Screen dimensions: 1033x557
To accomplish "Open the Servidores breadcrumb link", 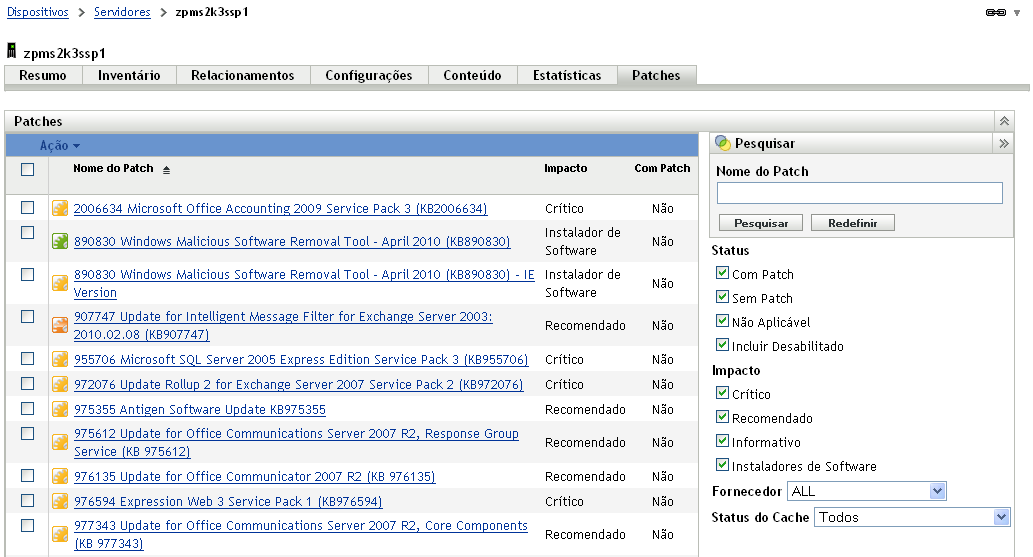I will (122, 12).
